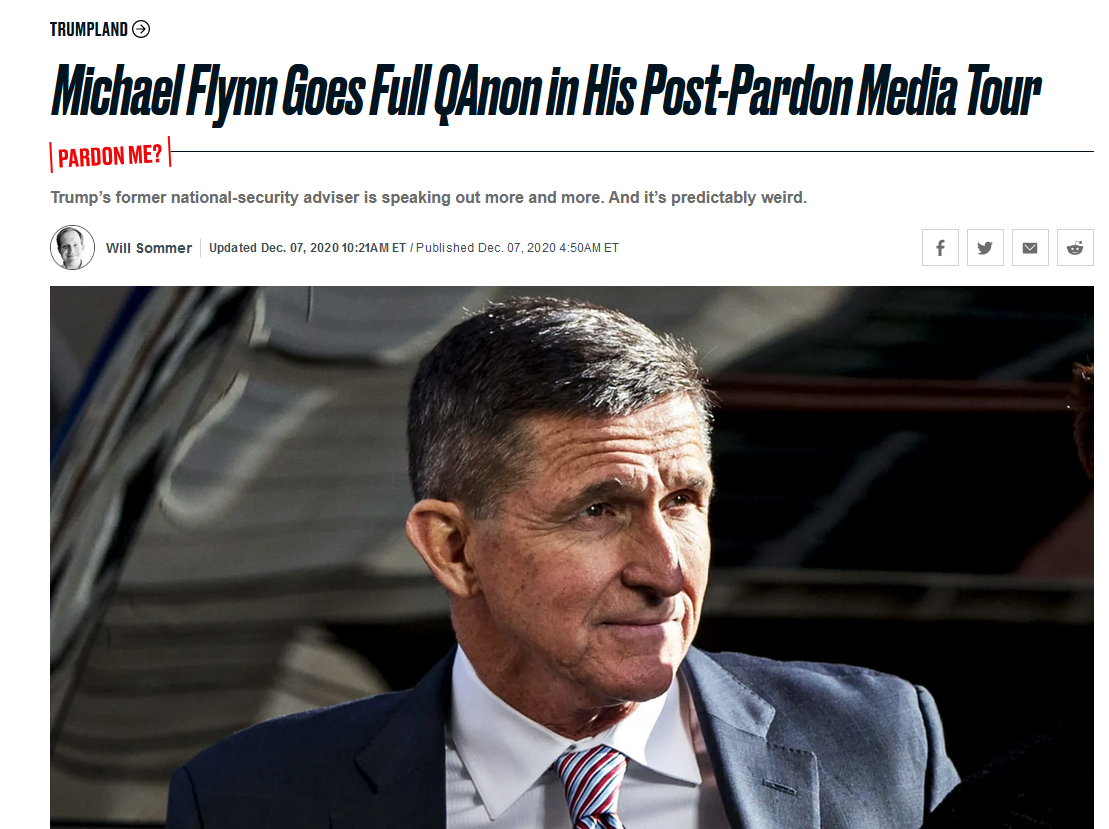This screenshot has width=1109, height=829.
Task: Open the lead photo of the man
Action: click(x=571, y=557)
